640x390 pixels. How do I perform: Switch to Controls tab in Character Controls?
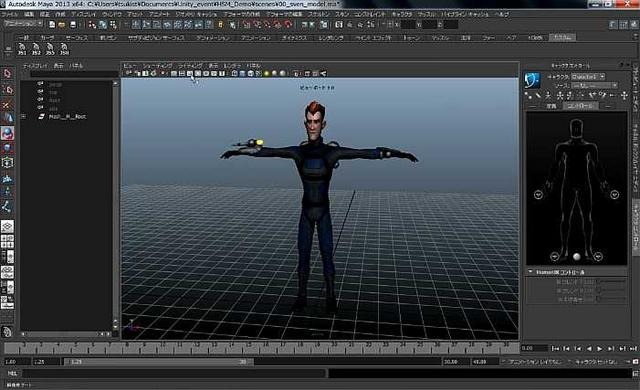580,106
